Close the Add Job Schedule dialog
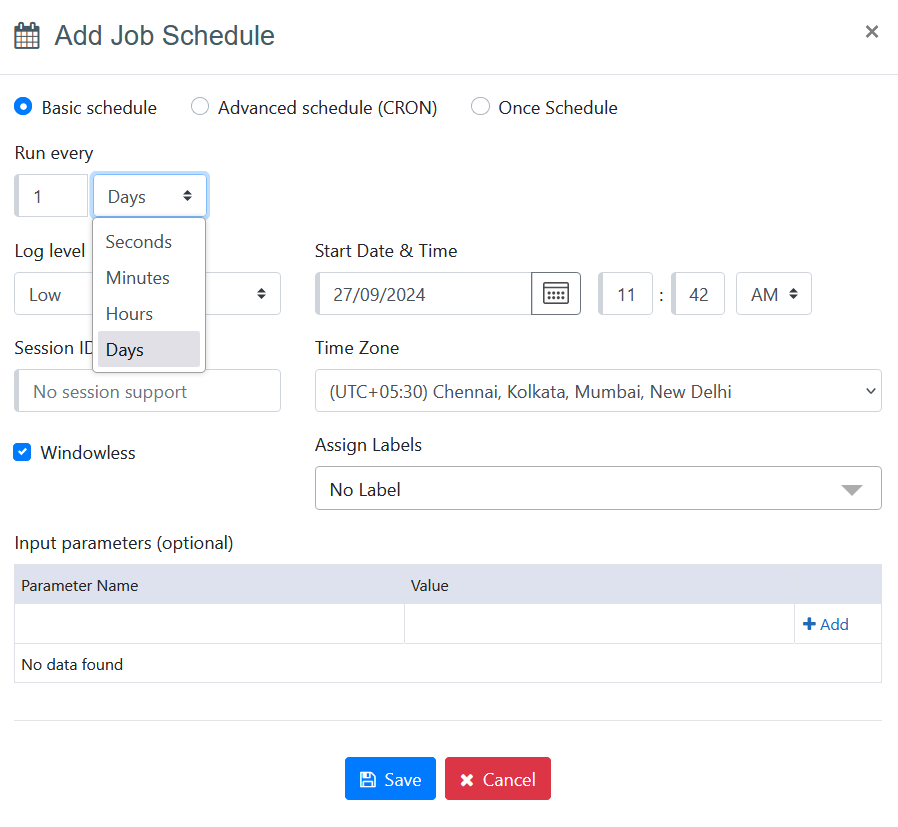Viewport: 898px width, 827px height. (x=871, y=32)
